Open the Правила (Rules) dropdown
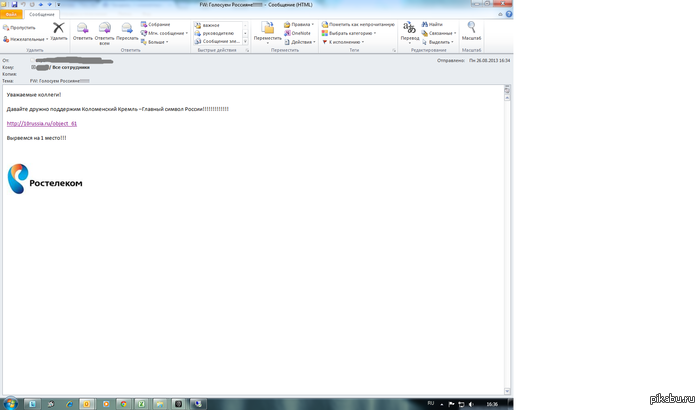This screenshot has height=410, width=700. [299, 24]
